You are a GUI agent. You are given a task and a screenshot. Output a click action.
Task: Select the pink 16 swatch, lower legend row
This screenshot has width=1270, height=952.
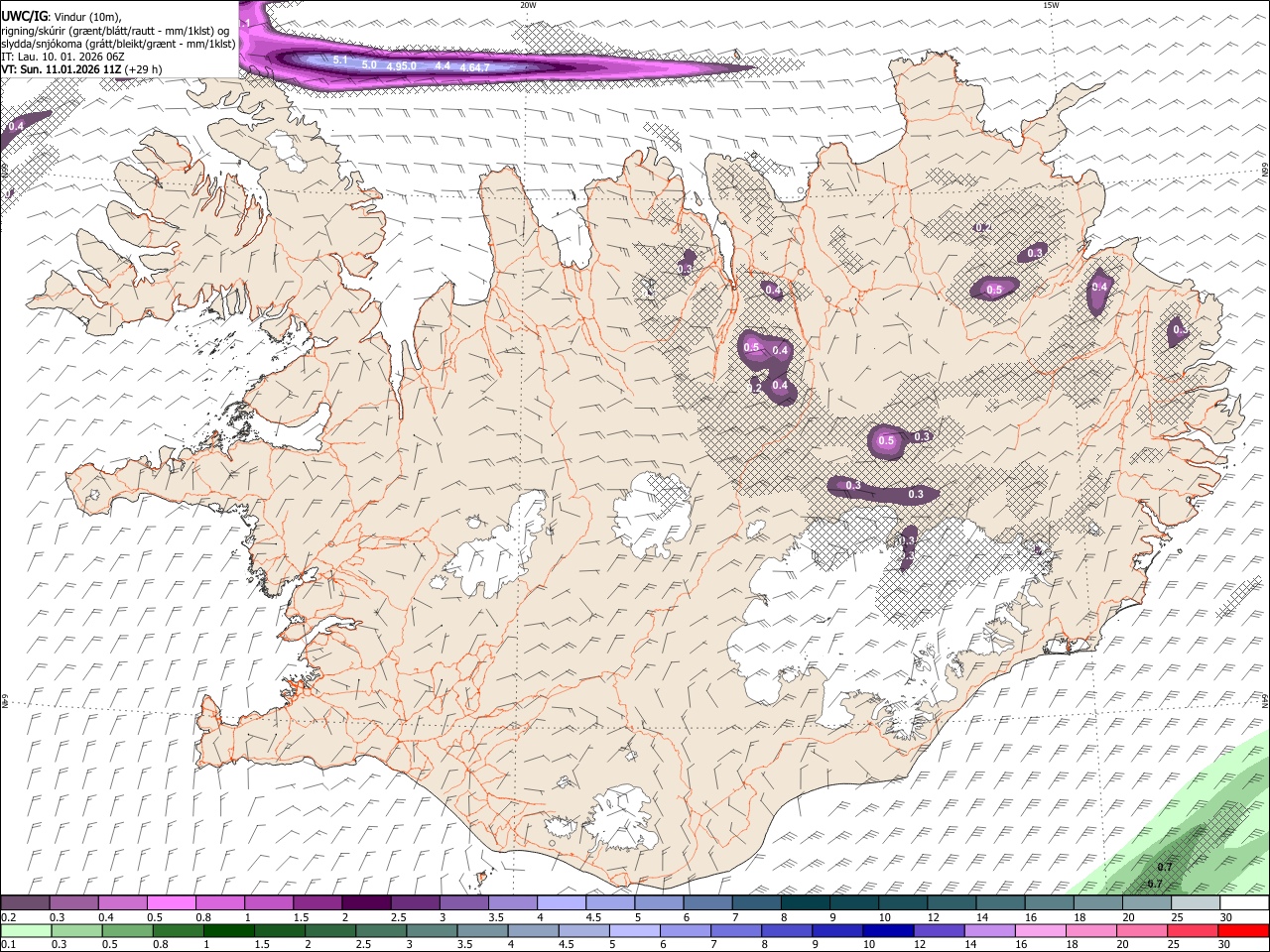1042,931
